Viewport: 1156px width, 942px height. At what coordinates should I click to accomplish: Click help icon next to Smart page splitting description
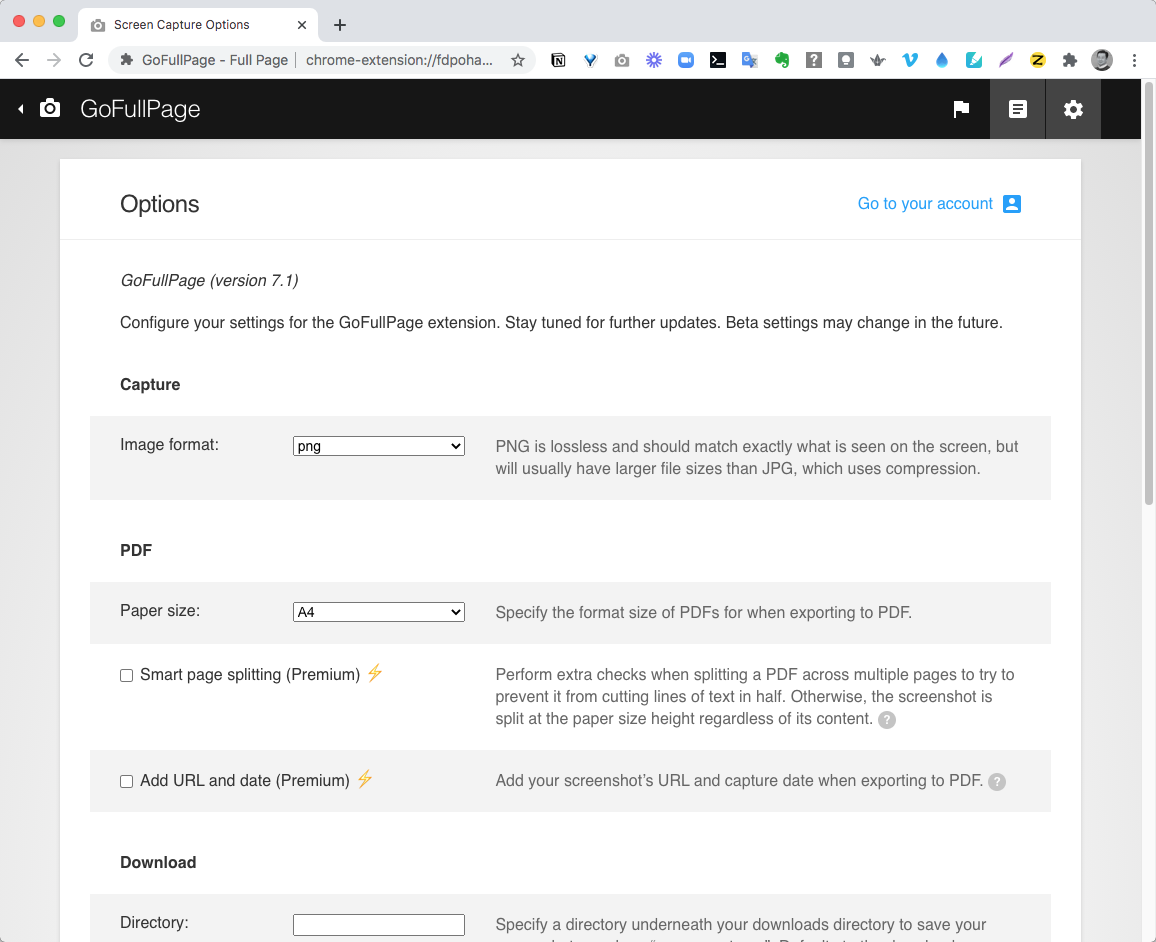(887, 720)
